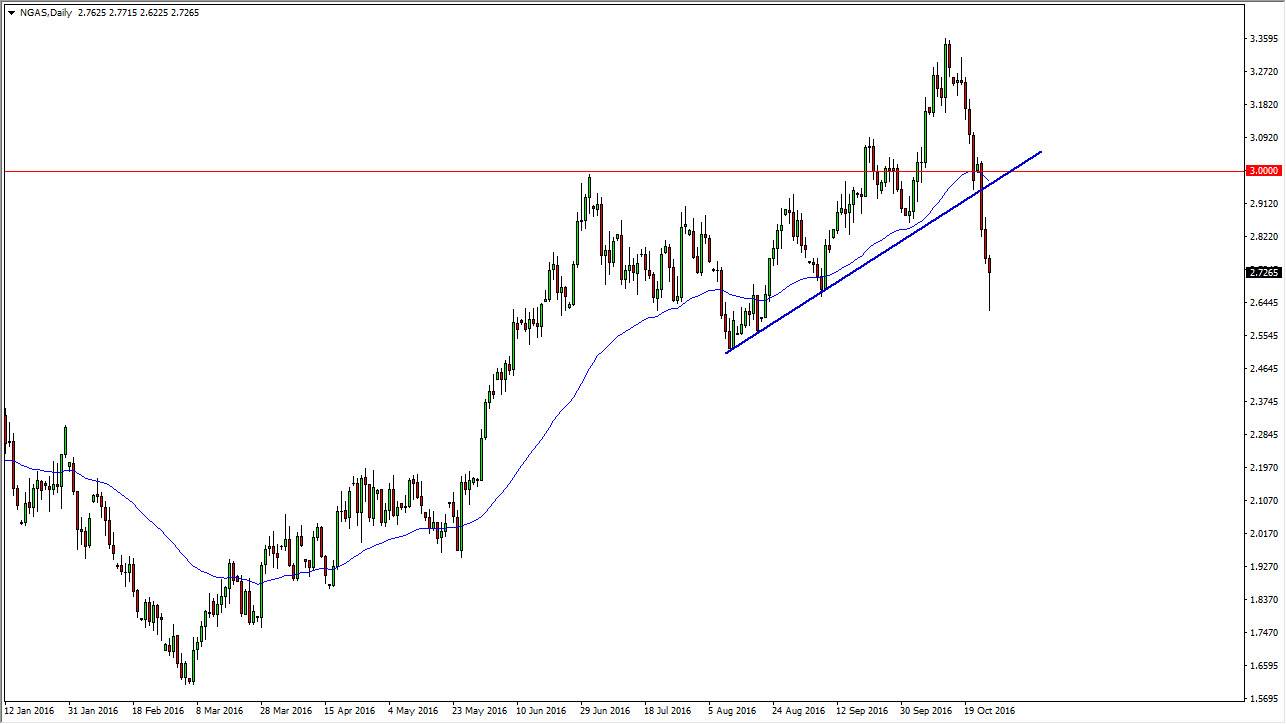This screenshot has width=1286, height=724.
Task: Click the 4 May 2016 date label
Action: (413, 712)
